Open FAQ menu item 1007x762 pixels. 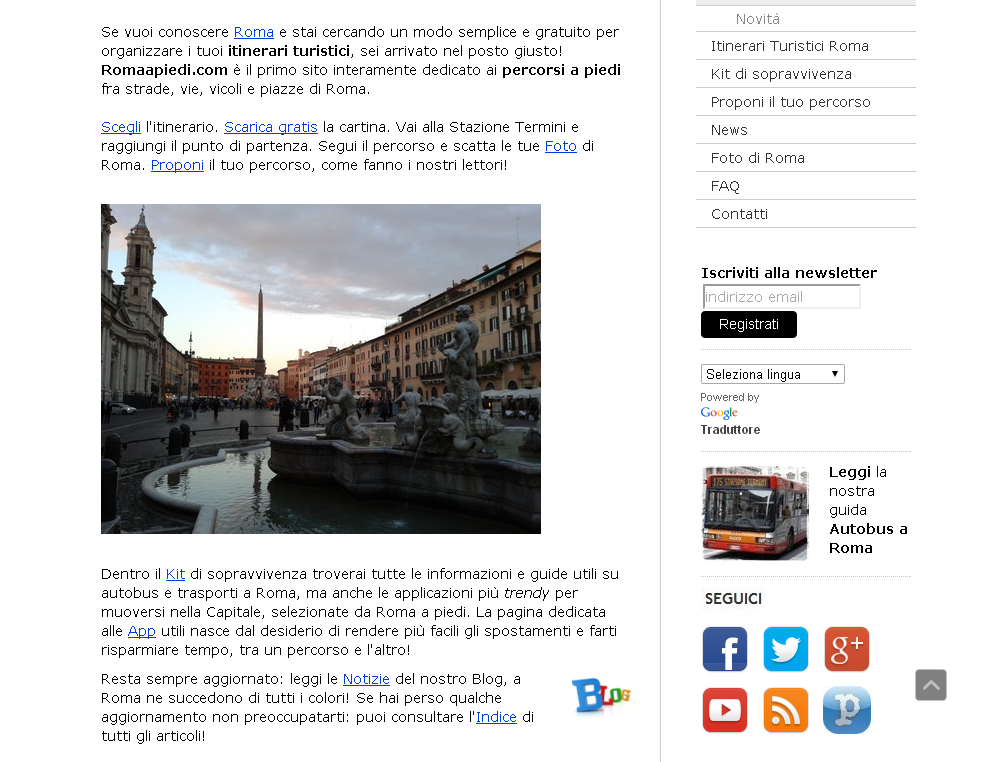point(805,186)
